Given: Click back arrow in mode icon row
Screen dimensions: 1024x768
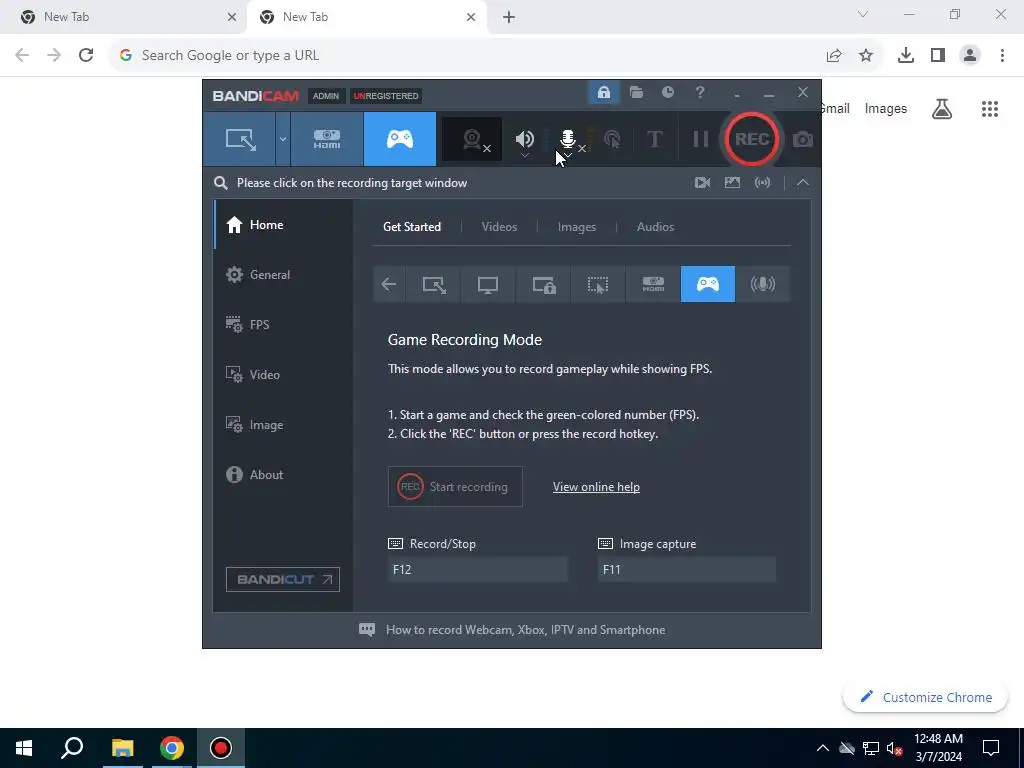Looking at the screenshot, I should coord(389,284).
